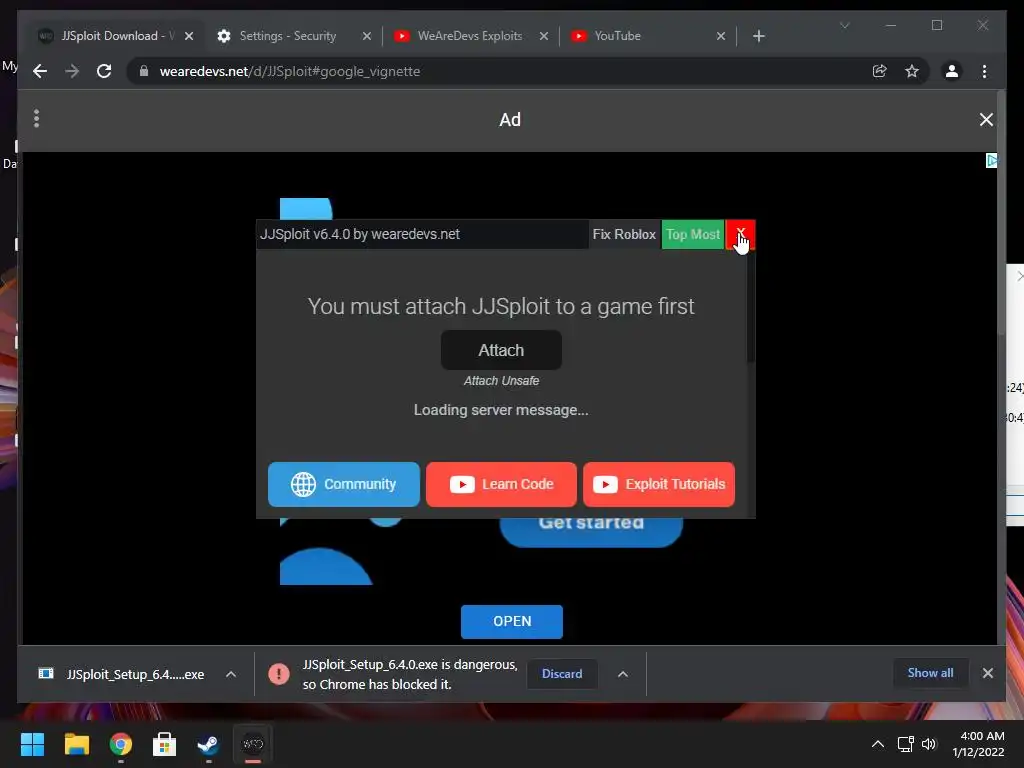The image size is (1024, 768).
Task: Open File Explorer from taskbar
Action: tap(76, 744)
